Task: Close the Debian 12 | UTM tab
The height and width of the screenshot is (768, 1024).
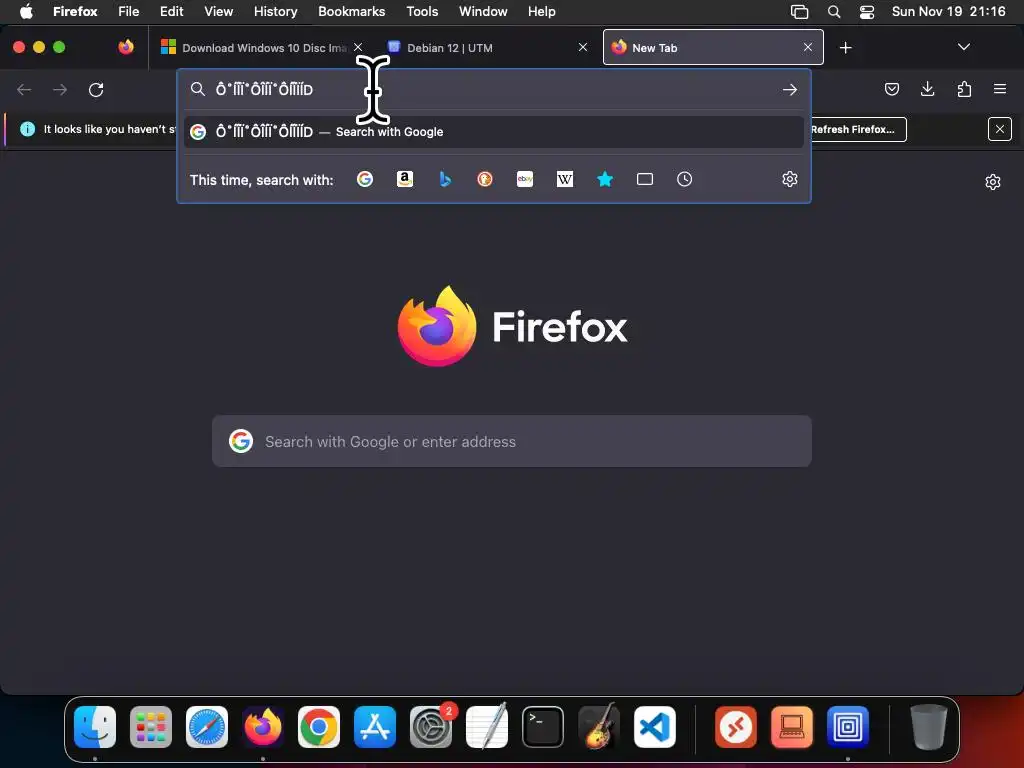Action: click(x=583, y=48)
